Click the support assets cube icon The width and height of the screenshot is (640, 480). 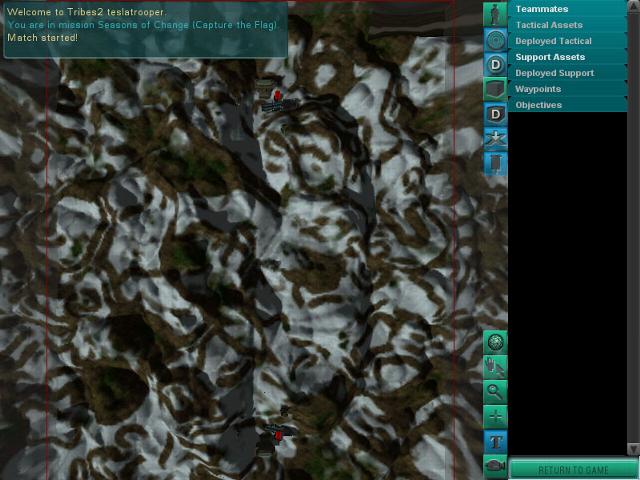coord(495,89)
